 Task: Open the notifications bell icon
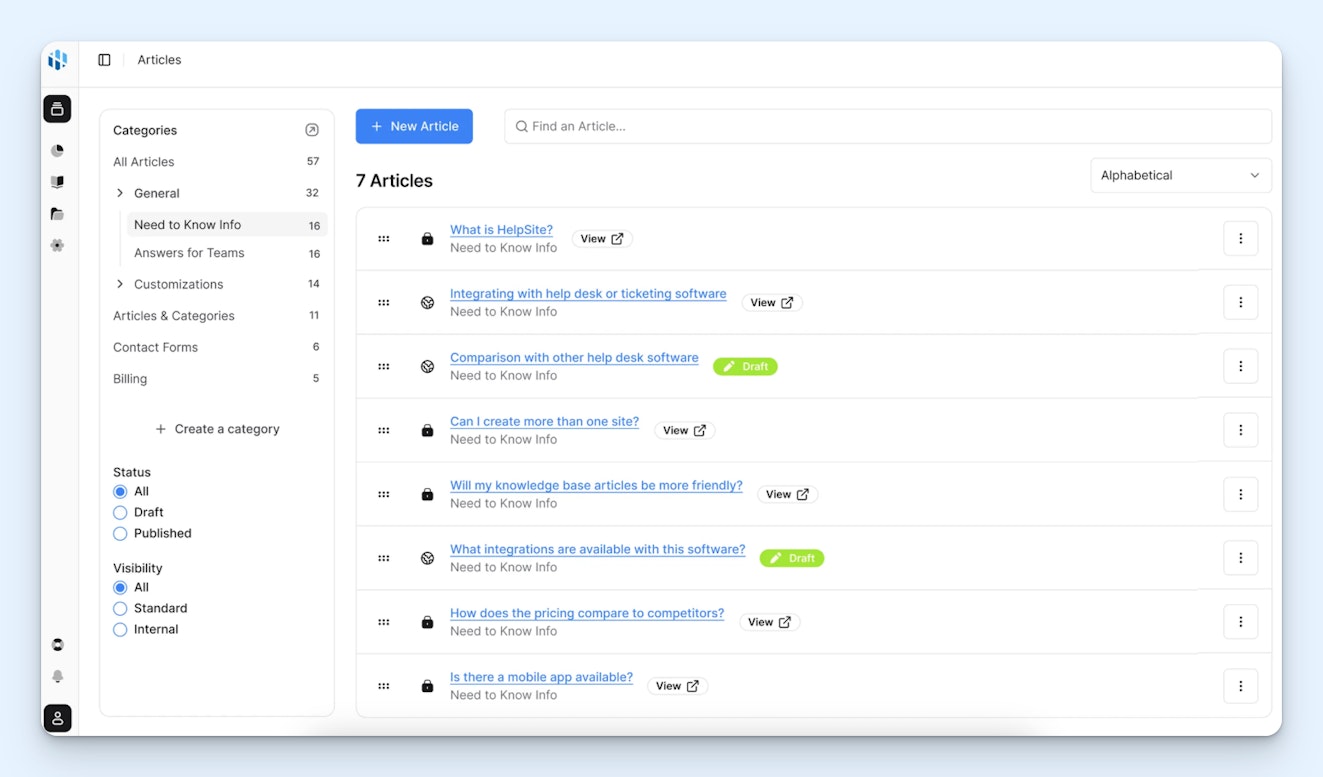pos(57,677)
